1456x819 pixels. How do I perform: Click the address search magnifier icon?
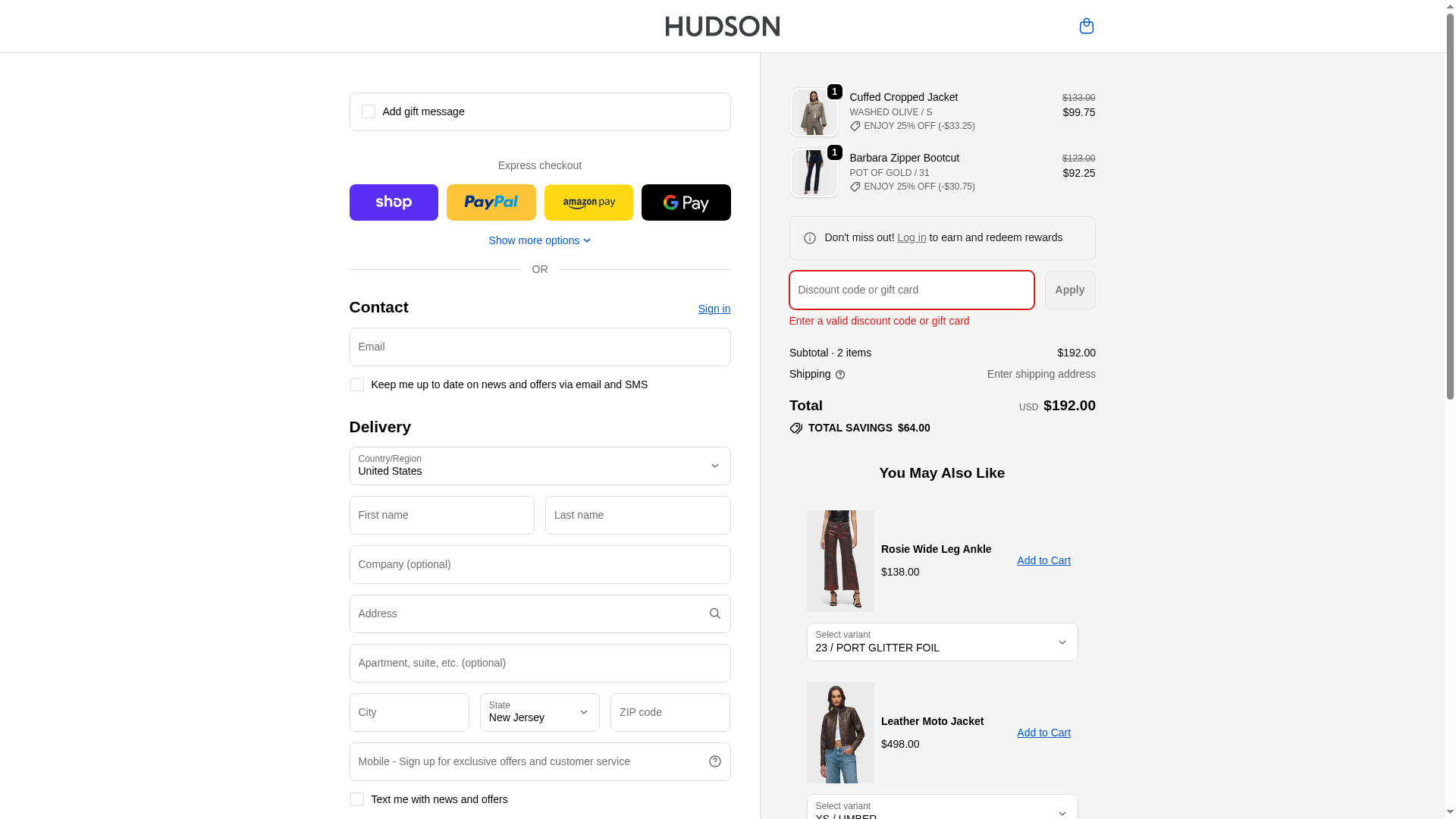point(714,613)
